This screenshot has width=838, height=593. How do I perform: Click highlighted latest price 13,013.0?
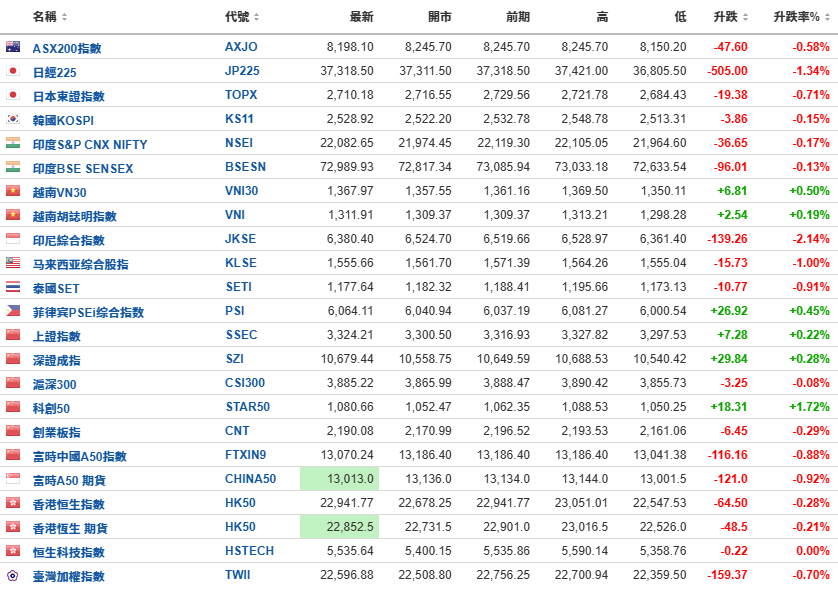339,479
